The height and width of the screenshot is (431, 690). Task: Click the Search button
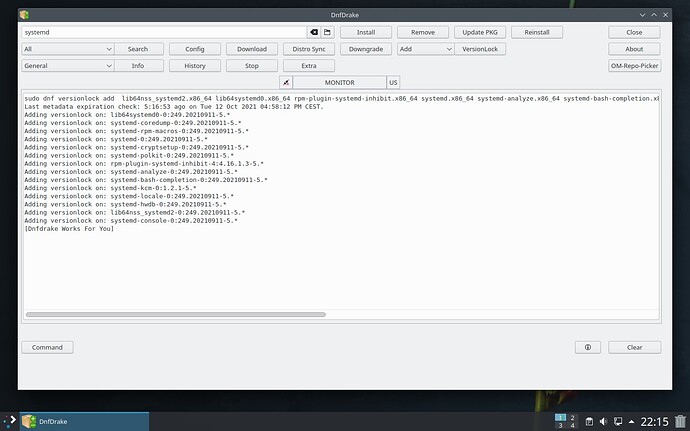pos(138,49)
